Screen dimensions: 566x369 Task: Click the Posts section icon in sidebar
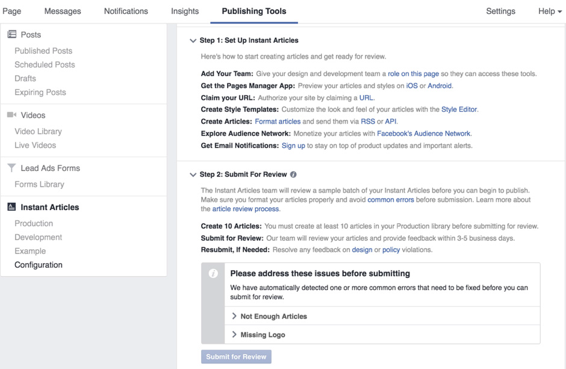pyautogui.click(x=12, y=34)
